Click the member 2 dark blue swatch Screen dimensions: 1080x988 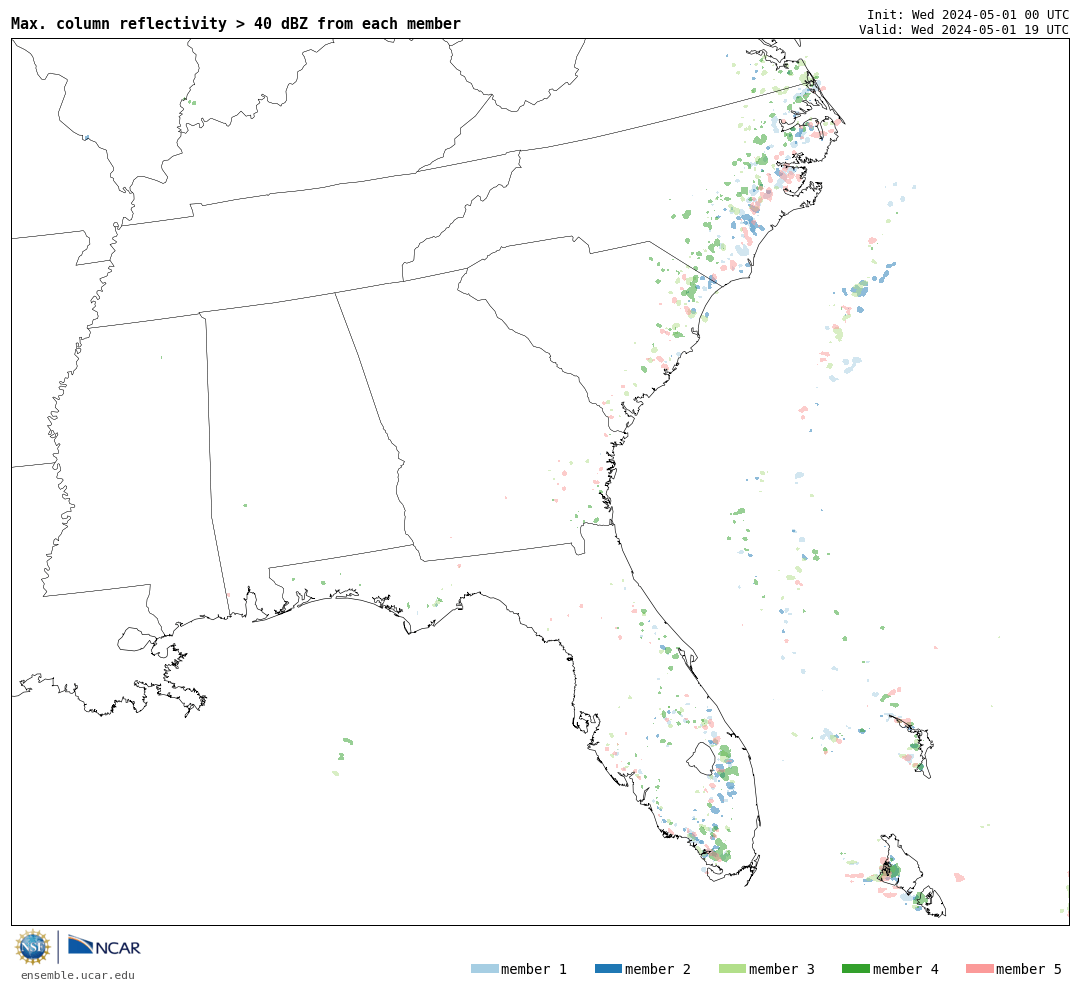(x=608, y=968)
